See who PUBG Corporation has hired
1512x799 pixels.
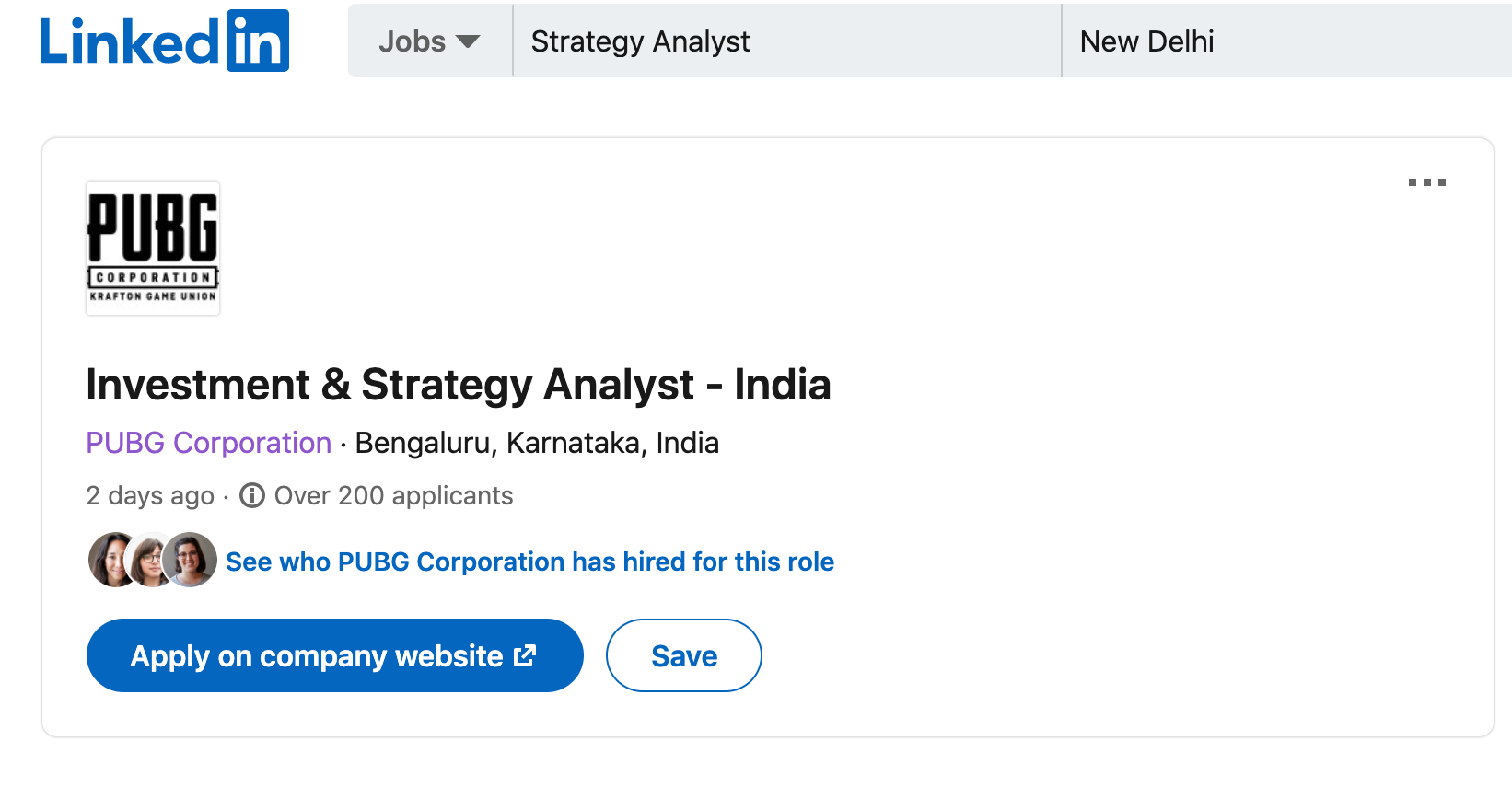pos(529,562)
